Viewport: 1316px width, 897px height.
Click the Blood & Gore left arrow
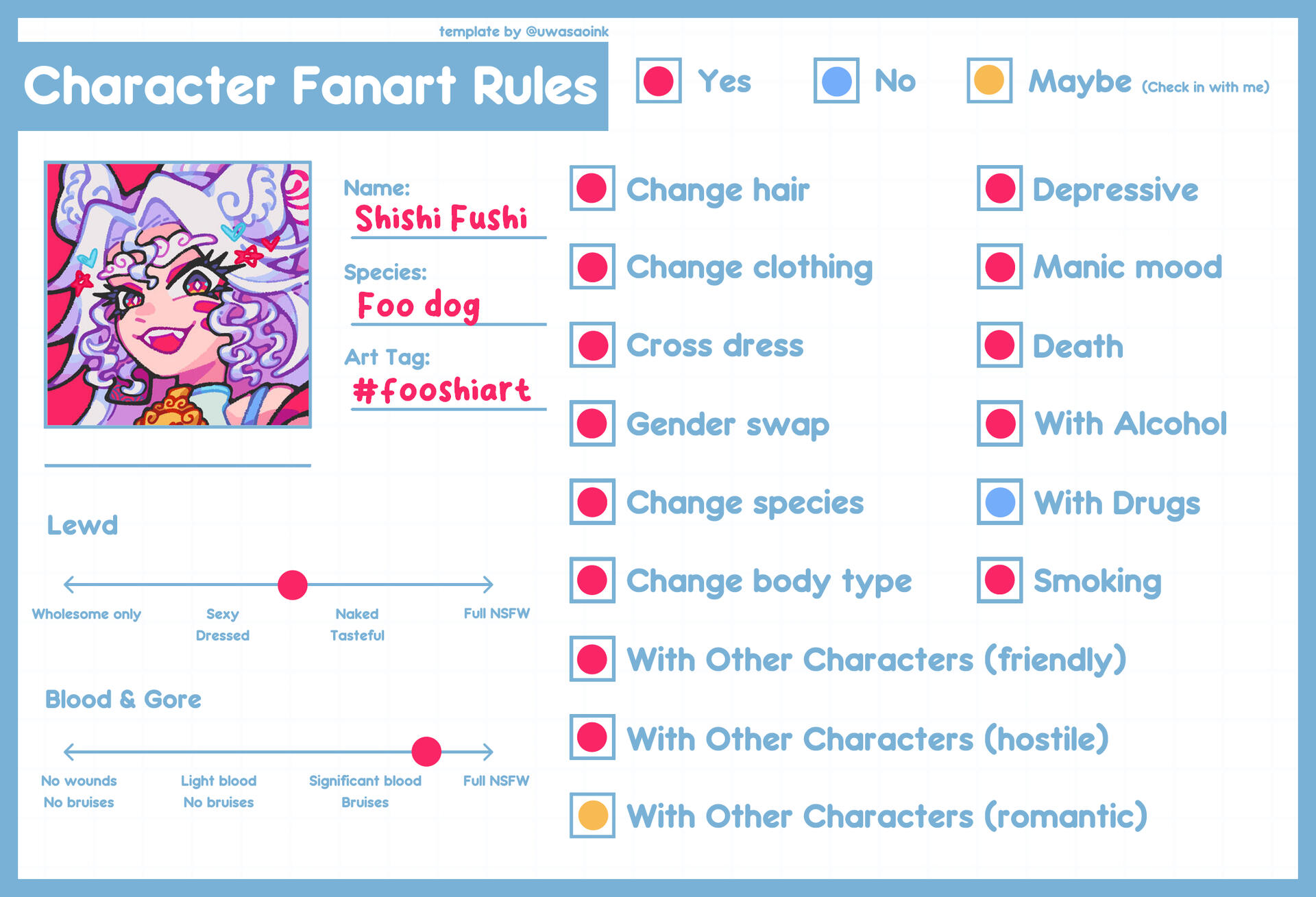[x=69, y=752]
